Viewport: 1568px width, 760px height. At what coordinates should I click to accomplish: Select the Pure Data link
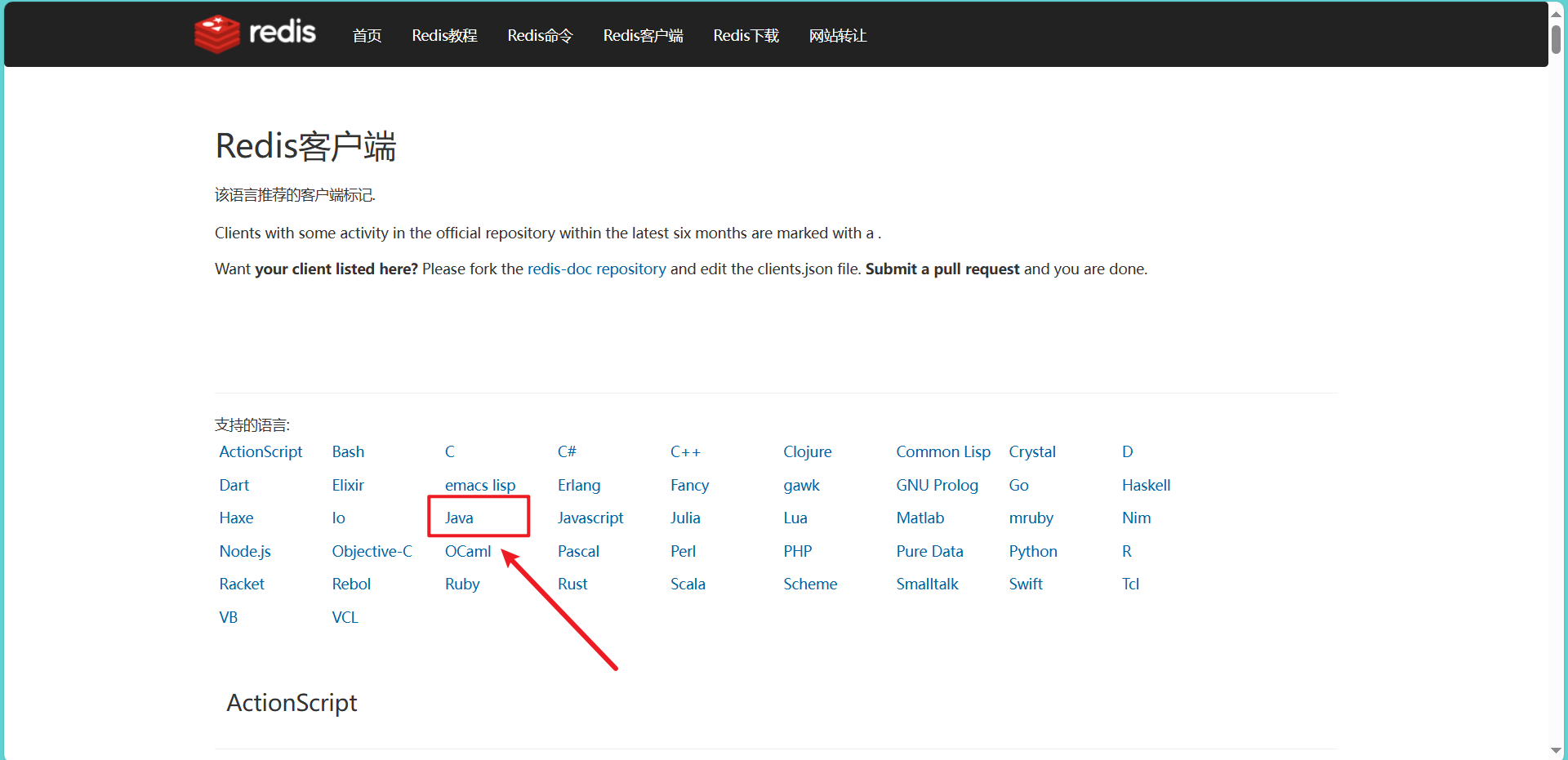pyautogui.click(x=929, y=552)
